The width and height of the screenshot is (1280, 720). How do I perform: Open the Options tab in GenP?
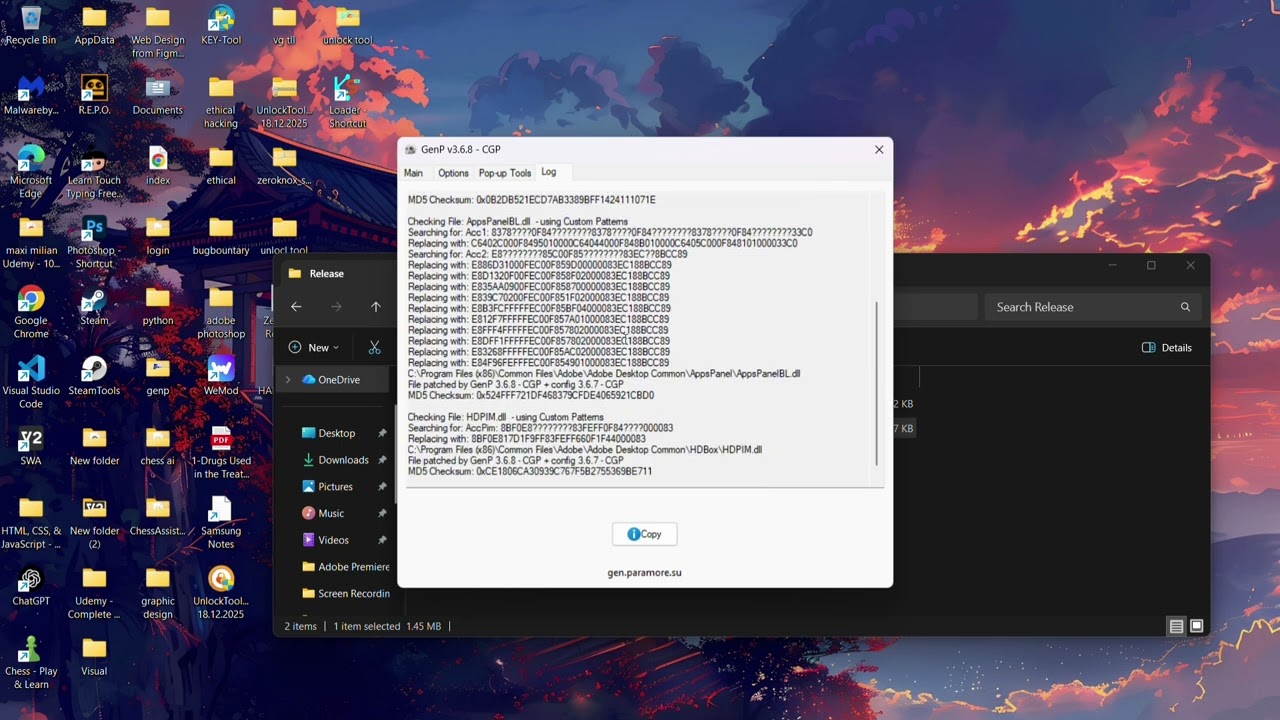pos(453,173)
